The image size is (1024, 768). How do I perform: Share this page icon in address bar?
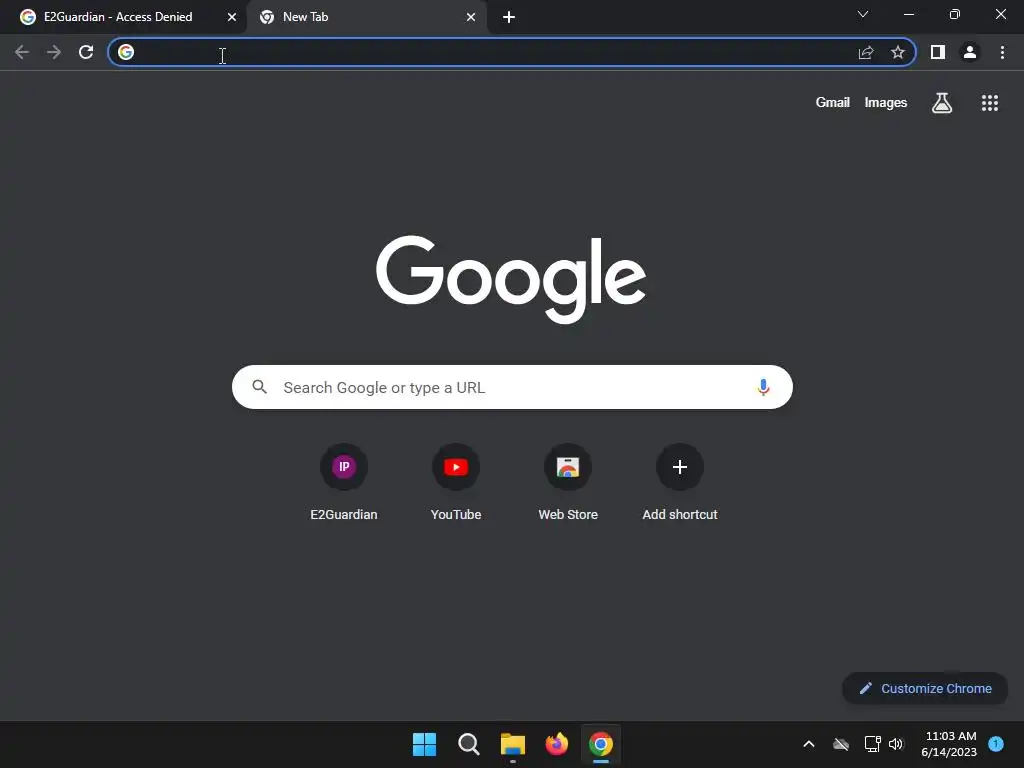coord(866,52)
